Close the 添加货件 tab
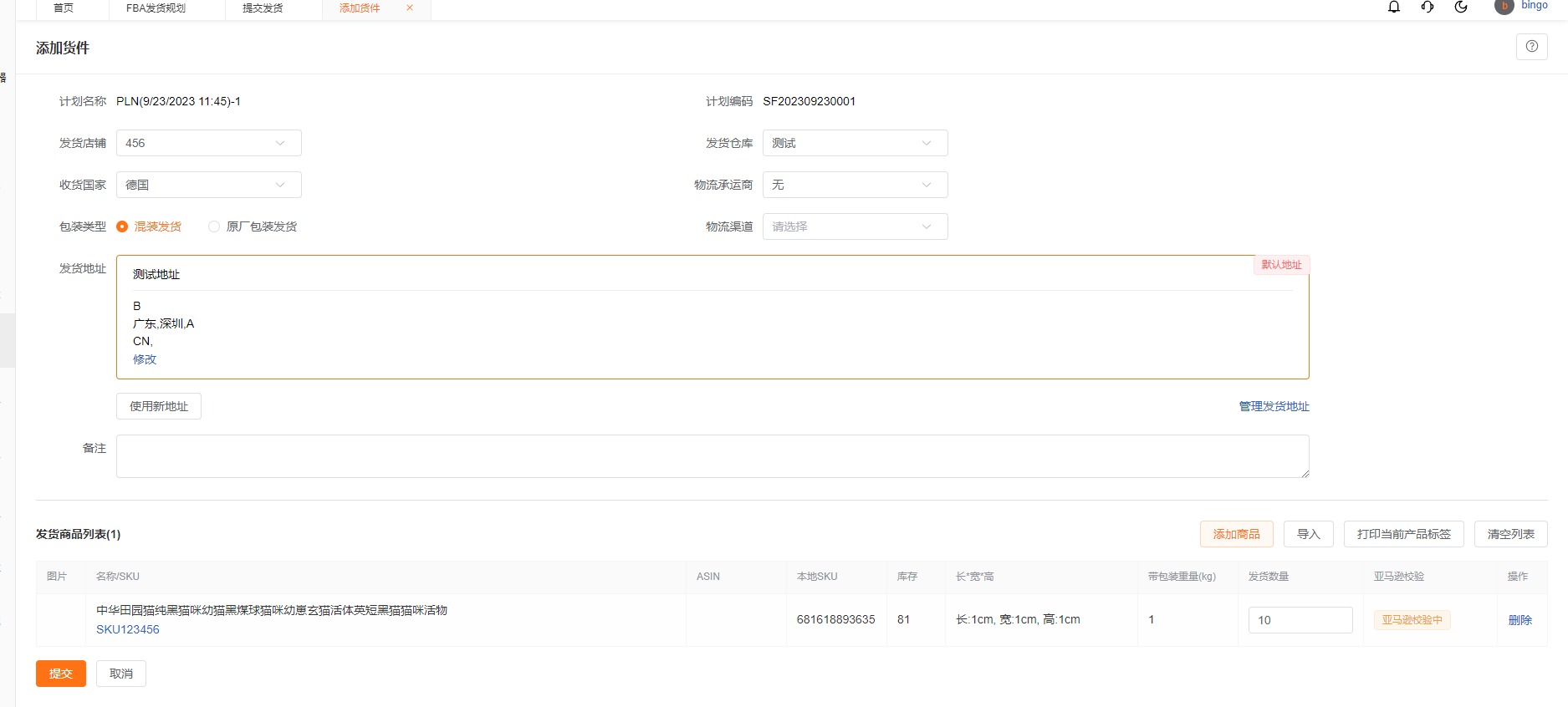The height and width of the screenshot is (707, 1568). [x=410, y=8]
